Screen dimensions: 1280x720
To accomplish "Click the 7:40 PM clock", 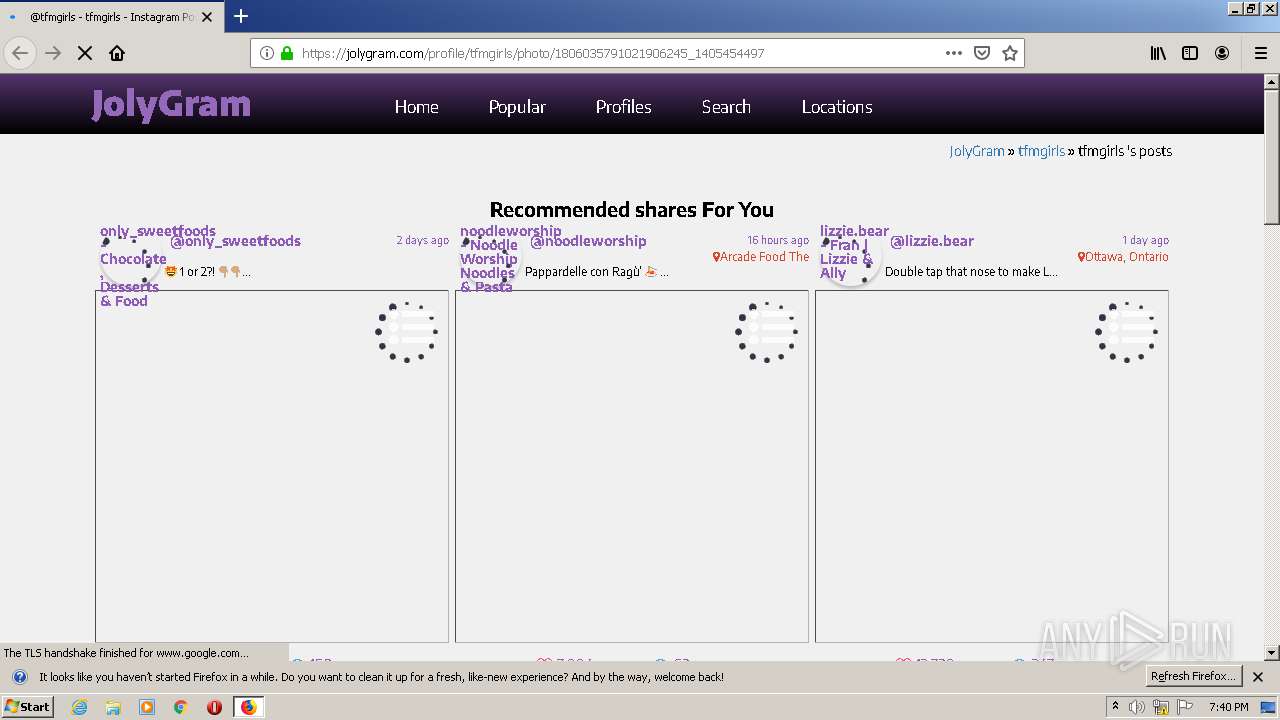I will (1228, 707).
